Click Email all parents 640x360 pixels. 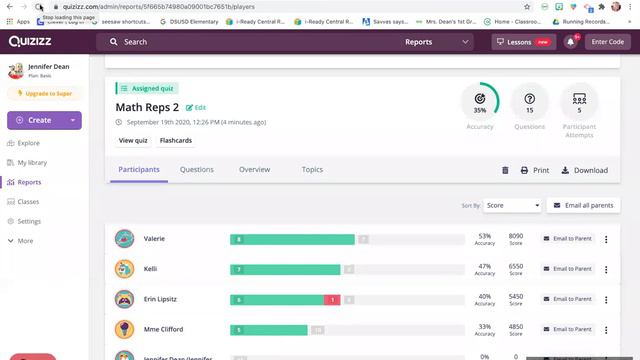[583, 205]
